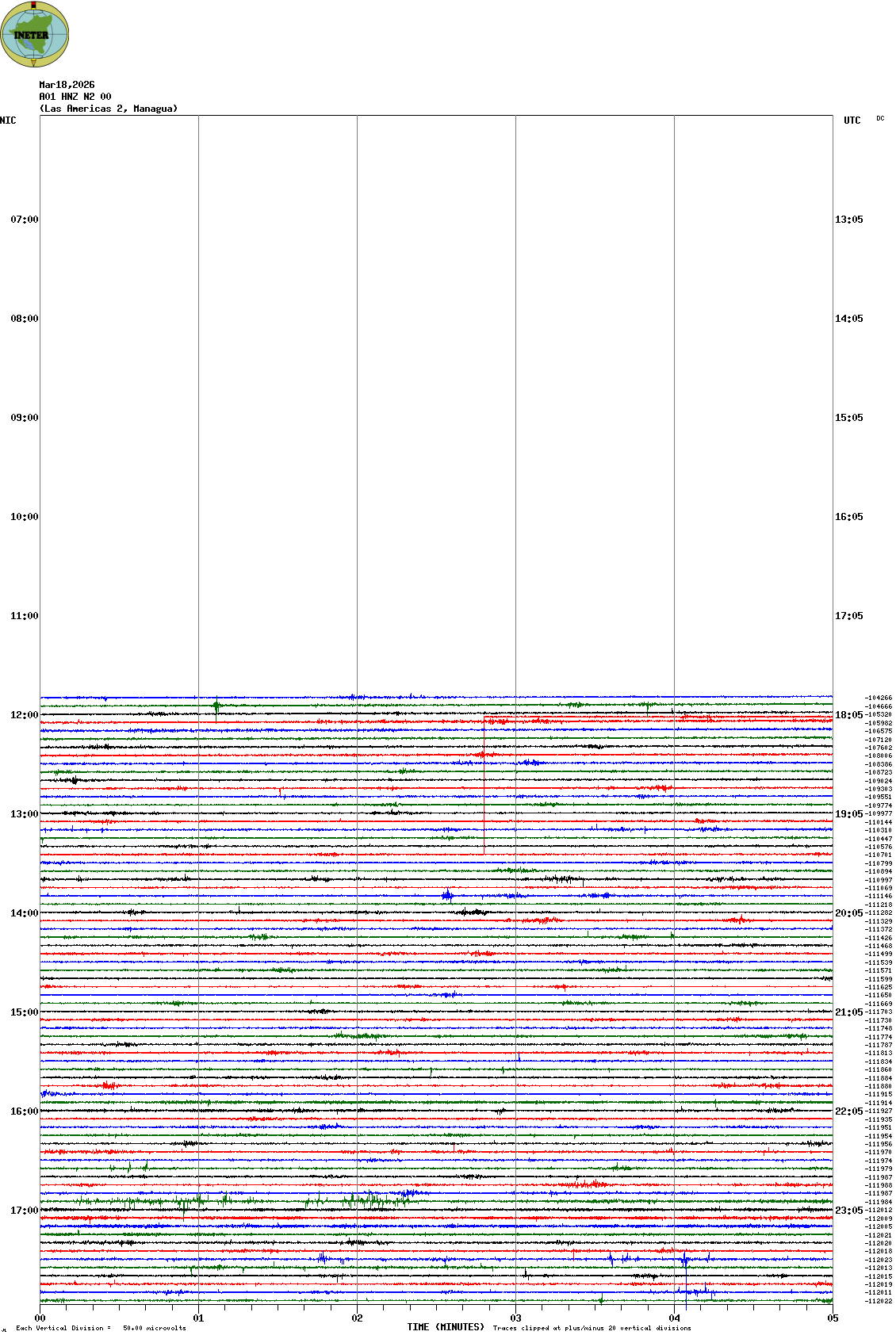
Task: Select the 07:00 local time marker
Action: coord(24,220)
